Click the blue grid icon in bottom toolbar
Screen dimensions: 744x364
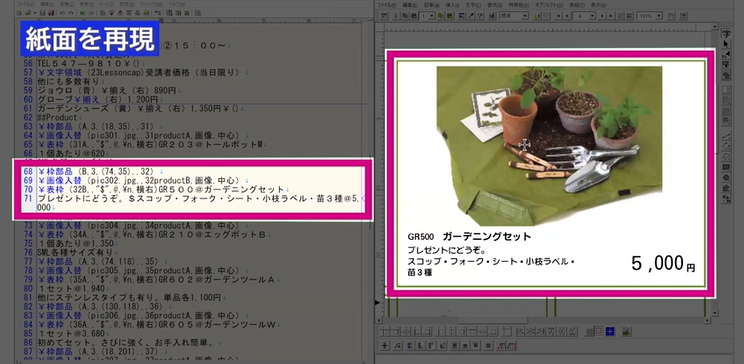click(610, 331)
